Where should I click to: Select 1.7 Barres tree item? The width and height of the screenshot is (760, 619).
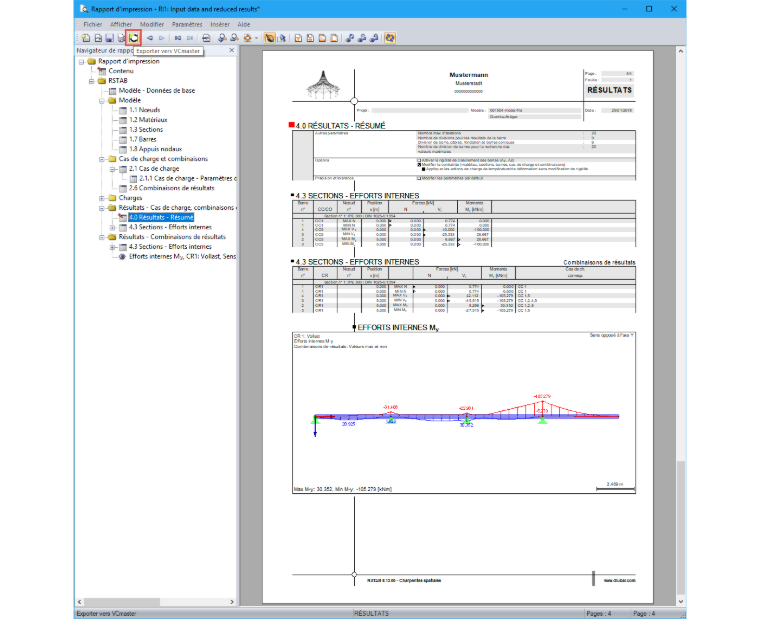tap(142, 139)
